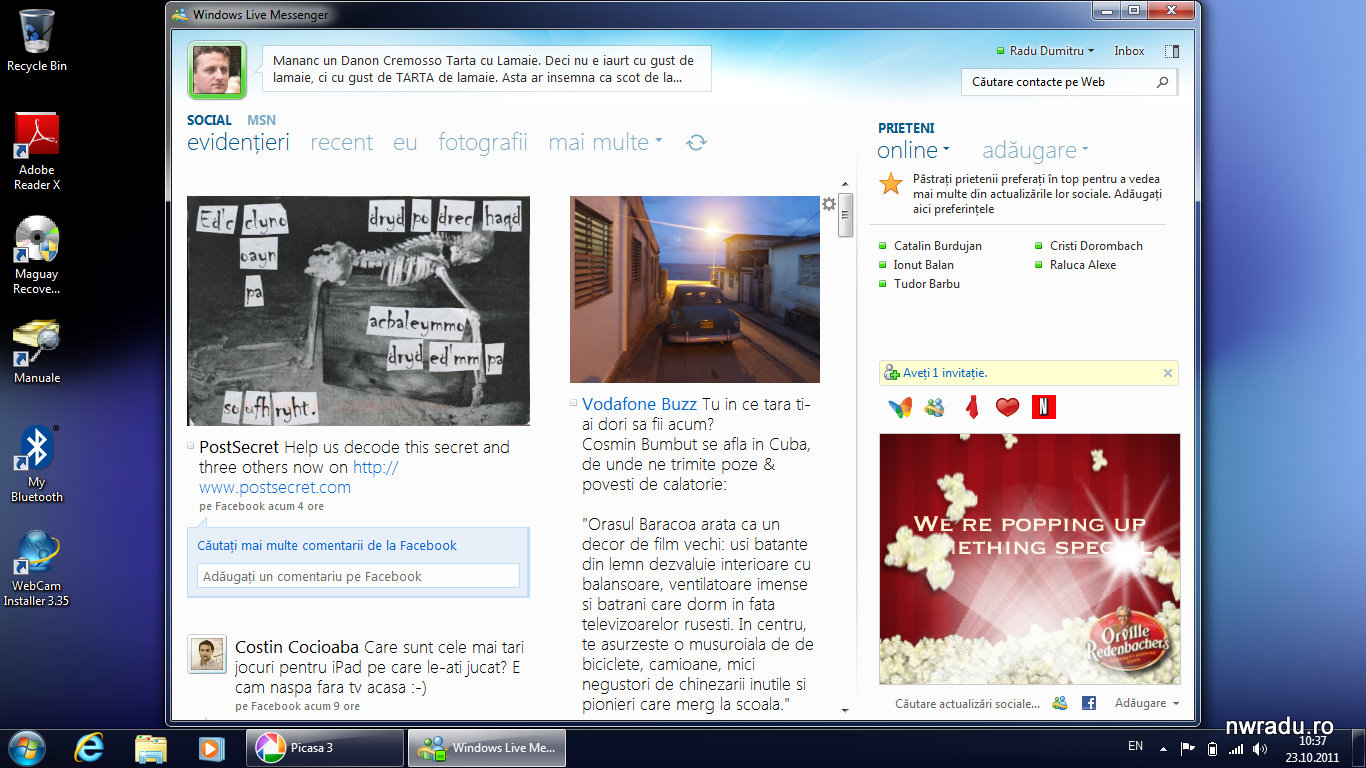Open My Bluetooth desktop icon

(x=37, y=464)
